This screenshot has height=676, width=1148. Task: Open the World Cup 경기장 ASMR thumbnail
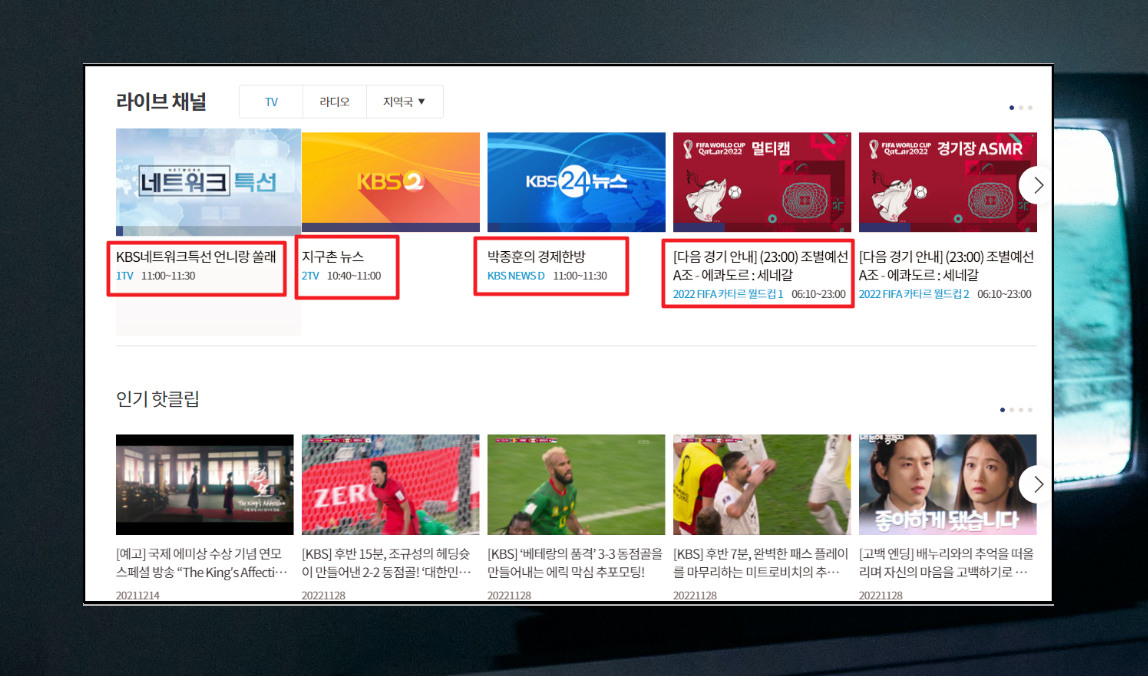pyautogui.click(x=947, y=182)
